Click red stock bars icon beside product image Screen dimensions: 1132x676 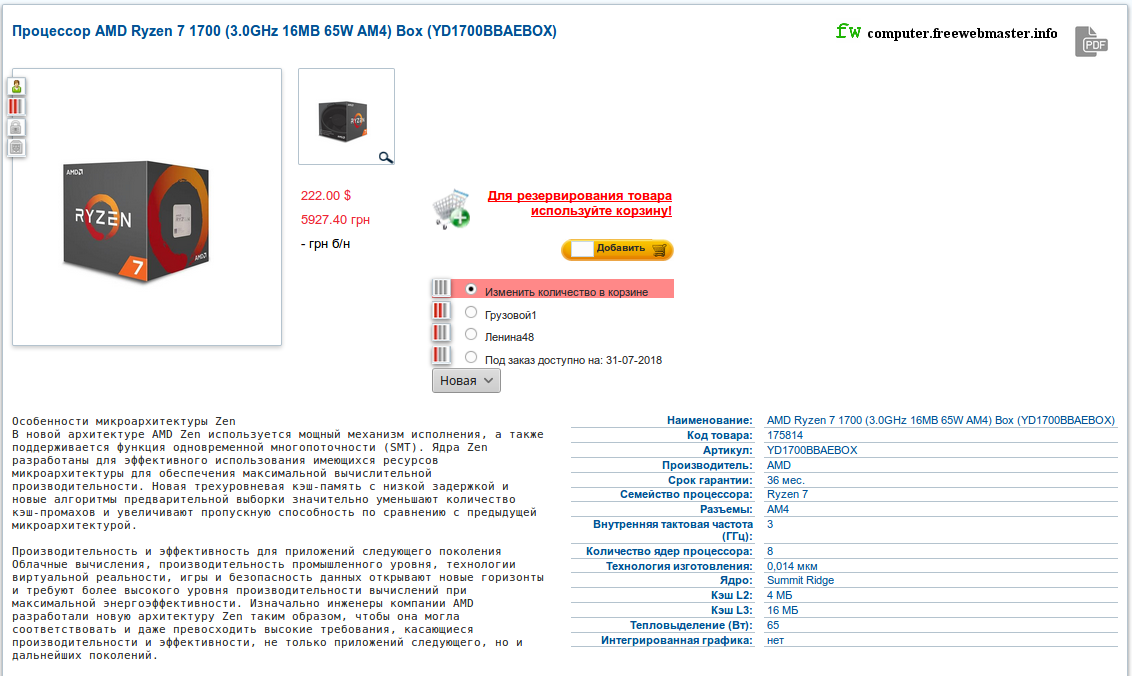16,107
